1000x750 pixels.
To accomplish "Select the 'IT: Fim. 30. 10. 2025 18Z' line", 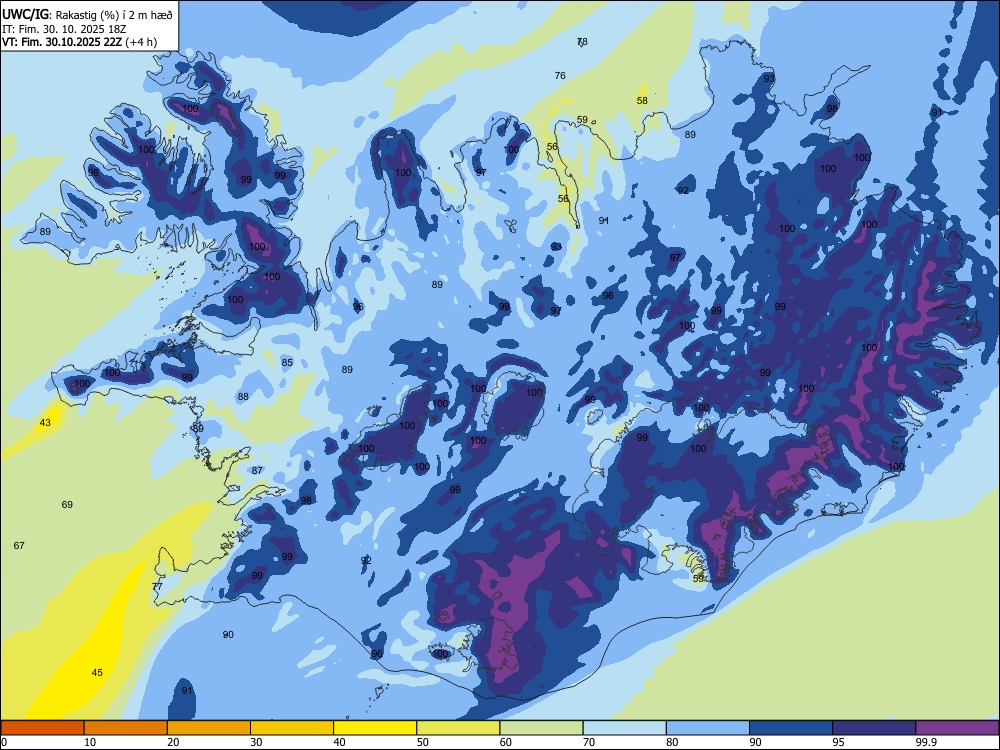I will tap(62, 29).
